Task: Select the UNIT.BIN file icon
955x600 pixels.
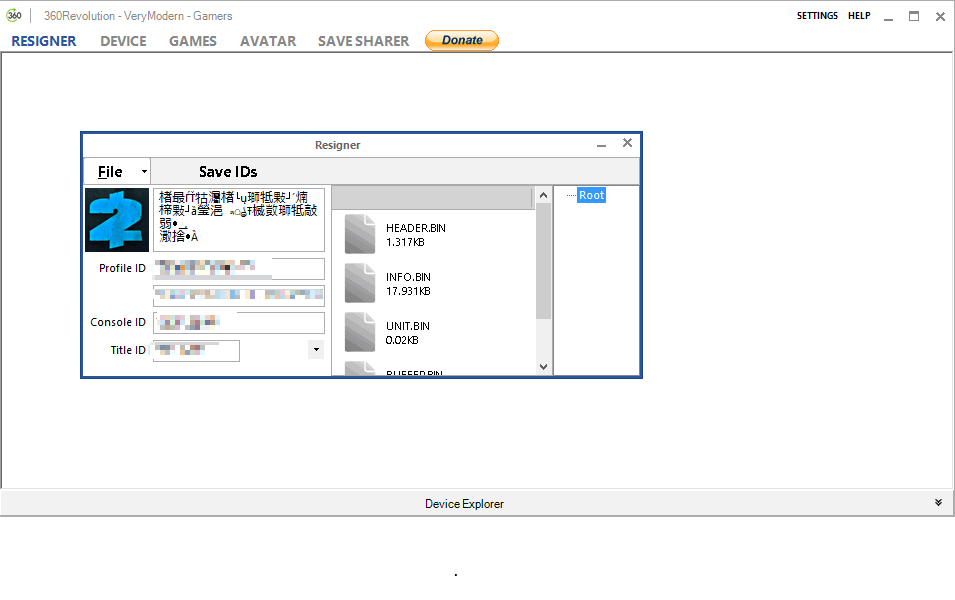Action: pos(360,332)
